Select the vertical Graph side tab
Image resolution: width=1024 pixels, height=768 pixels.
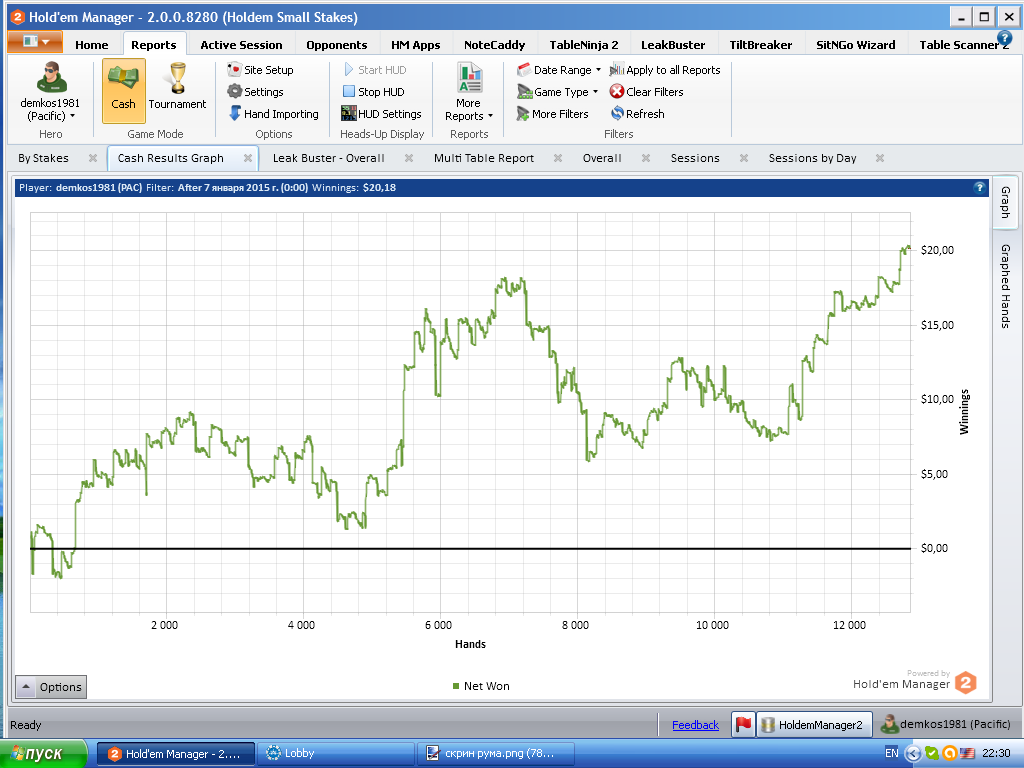1006,202
